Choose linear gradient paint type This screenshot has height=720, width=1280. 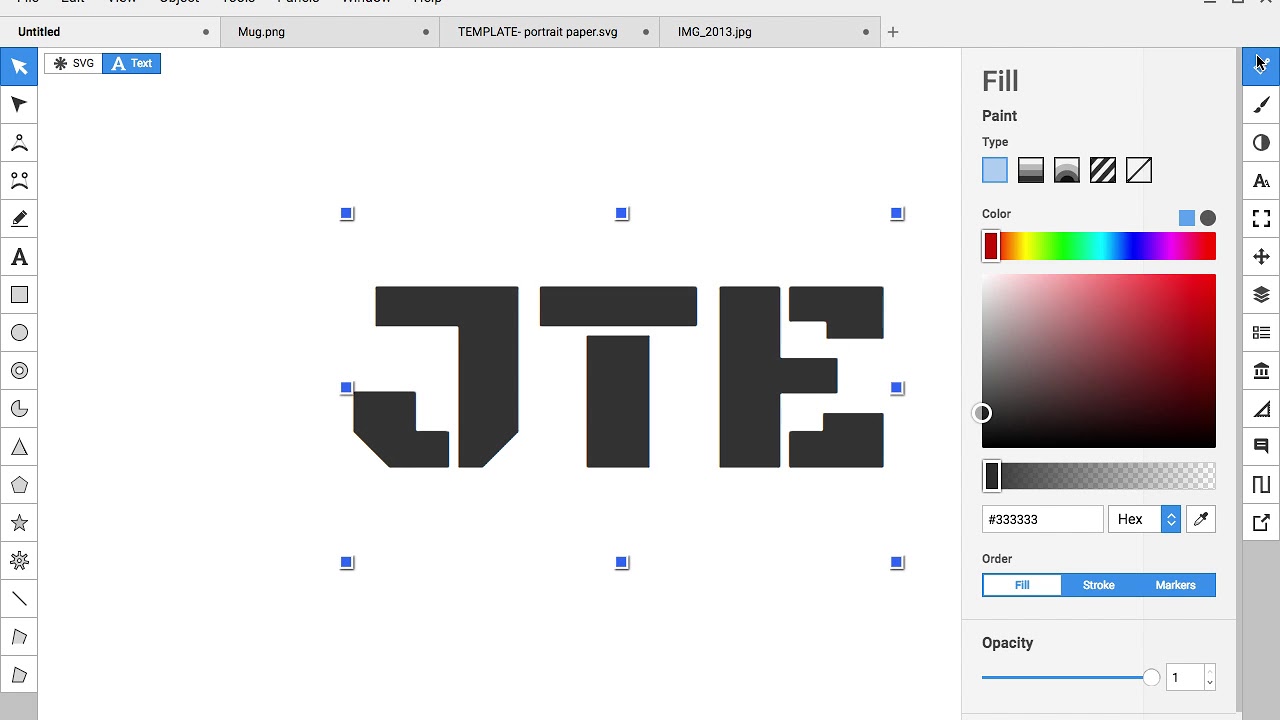1031,171
